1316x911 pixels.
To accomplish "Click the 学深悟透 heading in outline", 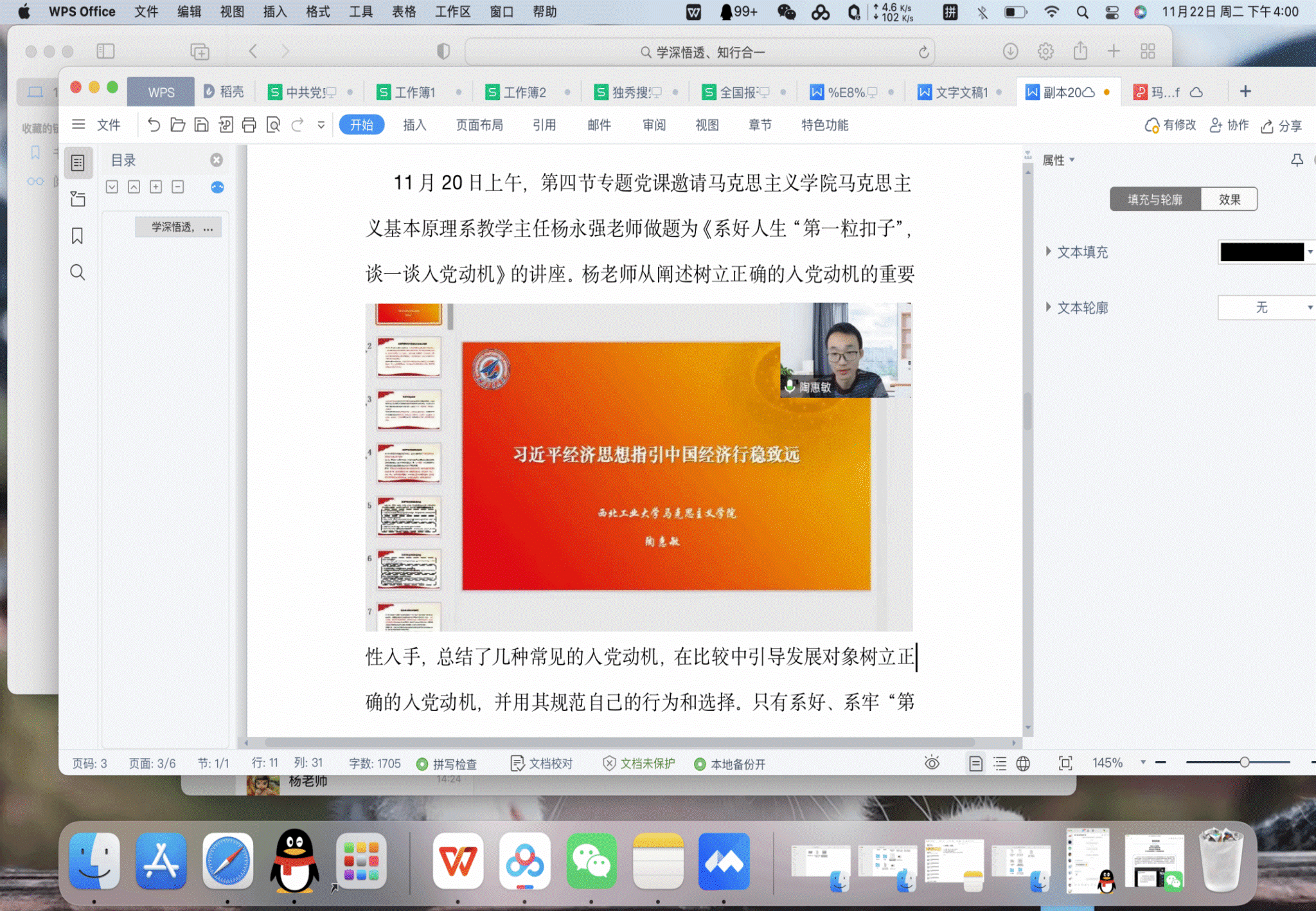I will 178,227.
